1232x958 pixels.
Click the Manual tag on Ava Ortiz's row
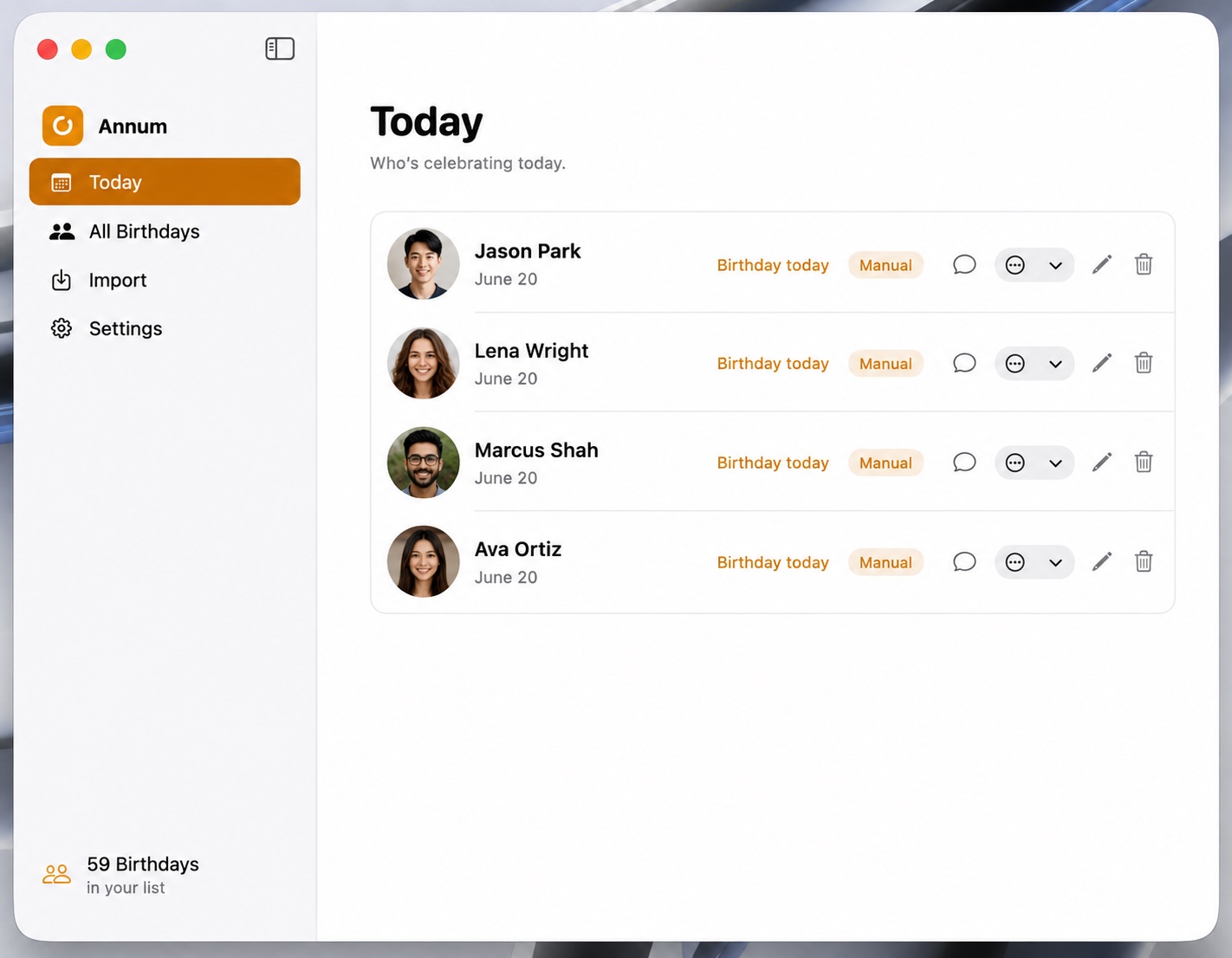coord(885,562)
